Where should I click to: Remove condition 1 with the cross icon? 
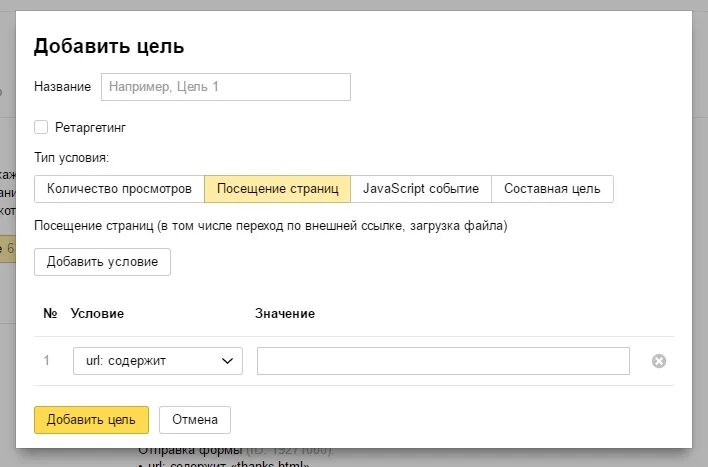point(659,361)
